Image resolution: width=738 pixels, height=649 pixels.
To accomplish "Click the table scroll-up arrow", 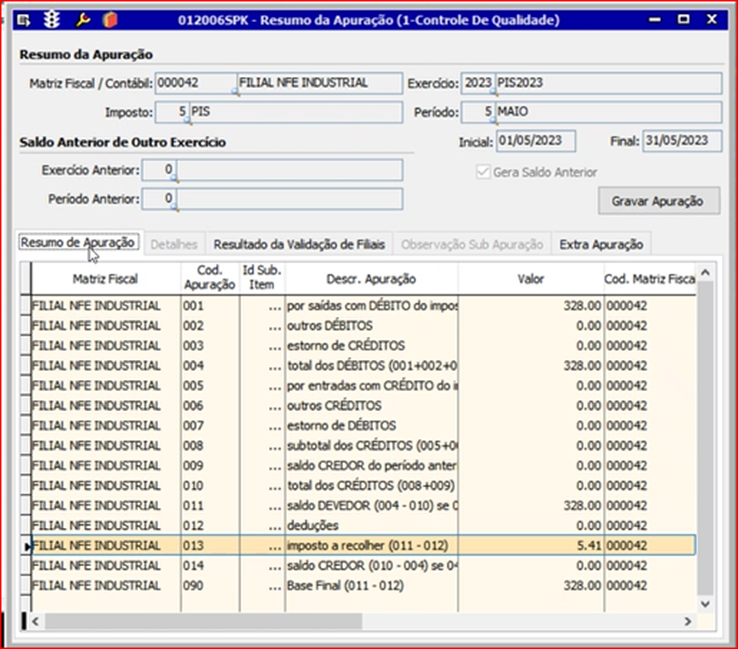I will point(705,272).
